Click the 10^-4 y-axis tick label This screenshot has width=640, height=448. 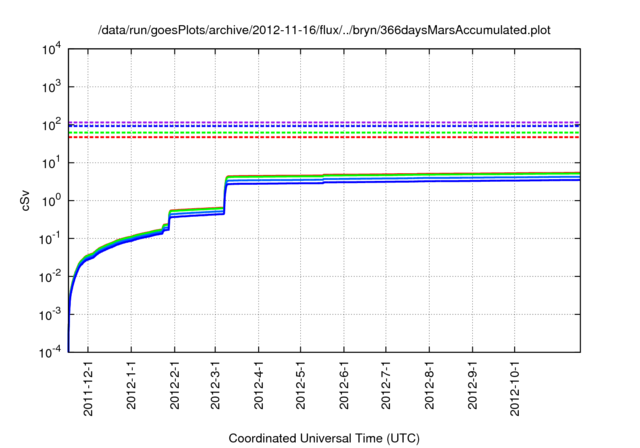pos(51,351)
